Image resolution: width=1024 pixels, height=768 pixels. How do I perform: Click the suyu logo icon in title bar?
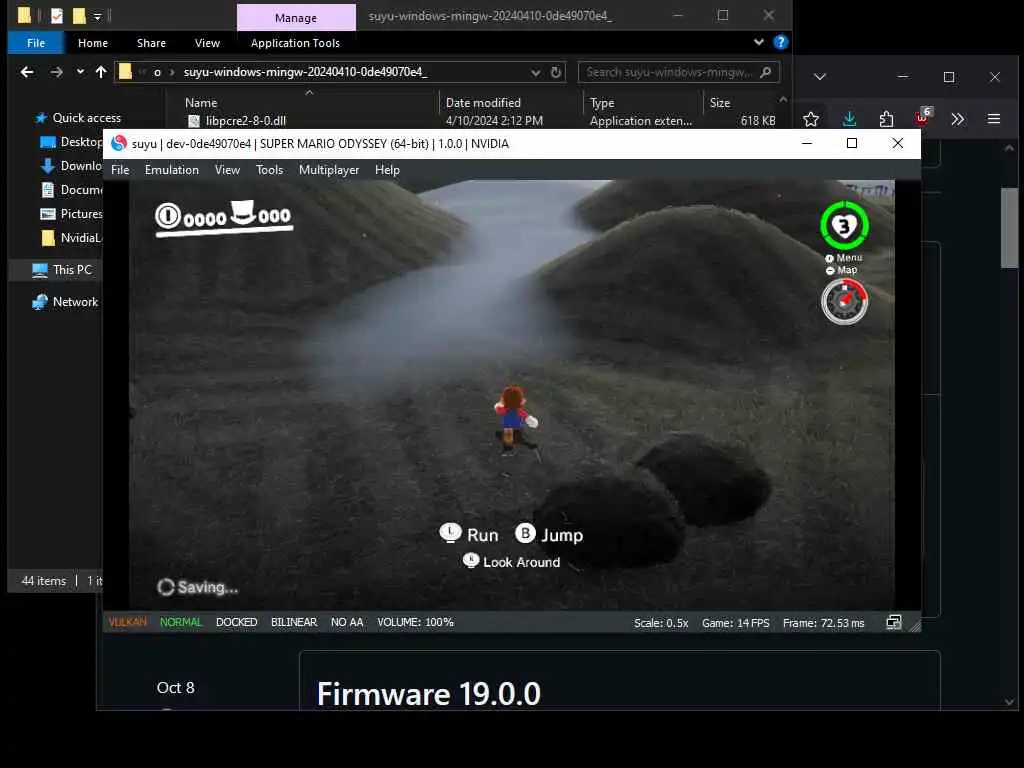118,144
